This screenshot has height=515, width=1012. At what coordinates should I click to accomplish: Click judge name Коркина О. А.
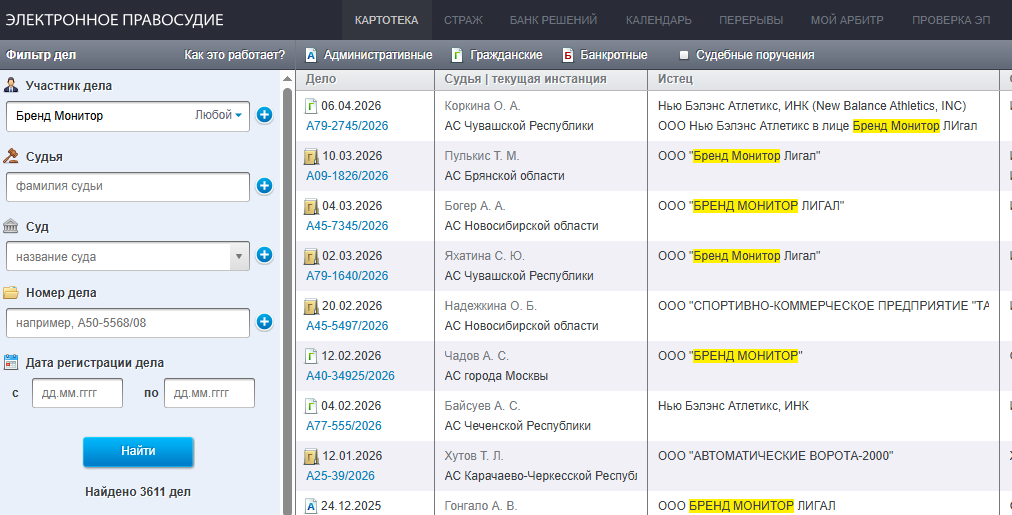(x=482, y=106)
